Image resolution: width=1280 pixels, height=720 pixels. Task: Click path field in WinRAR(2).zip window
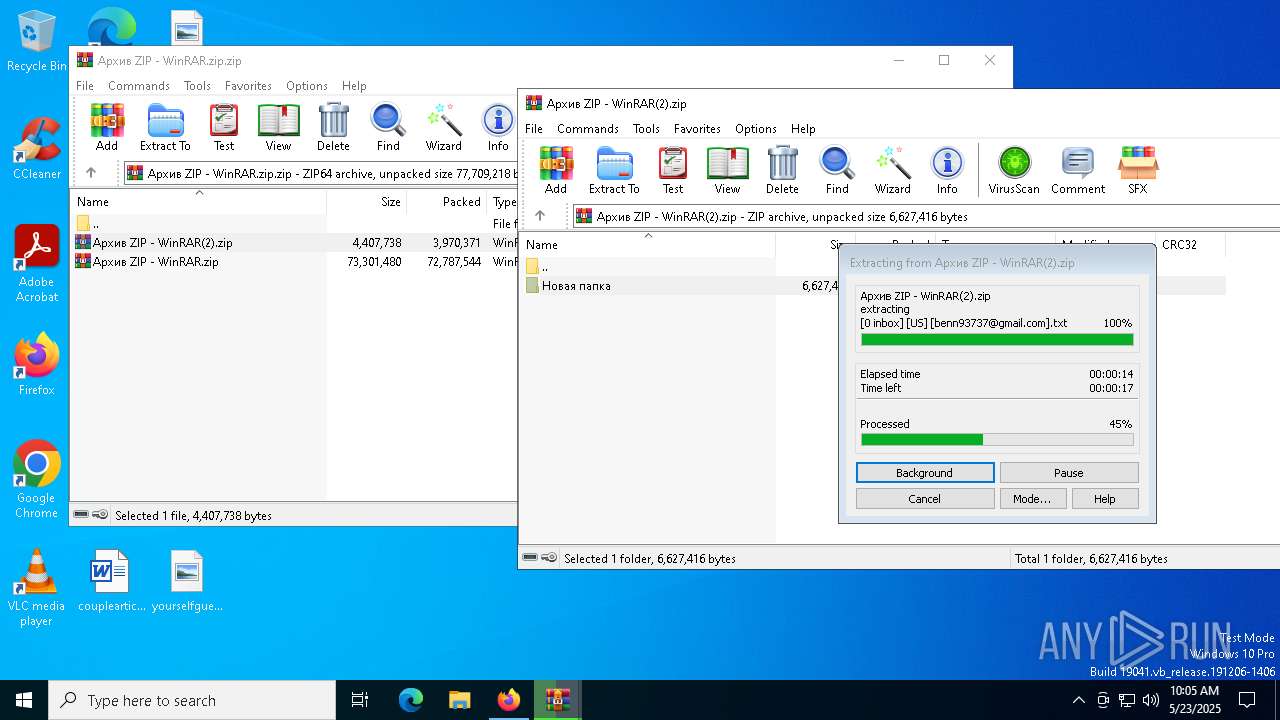coord(925,216)
